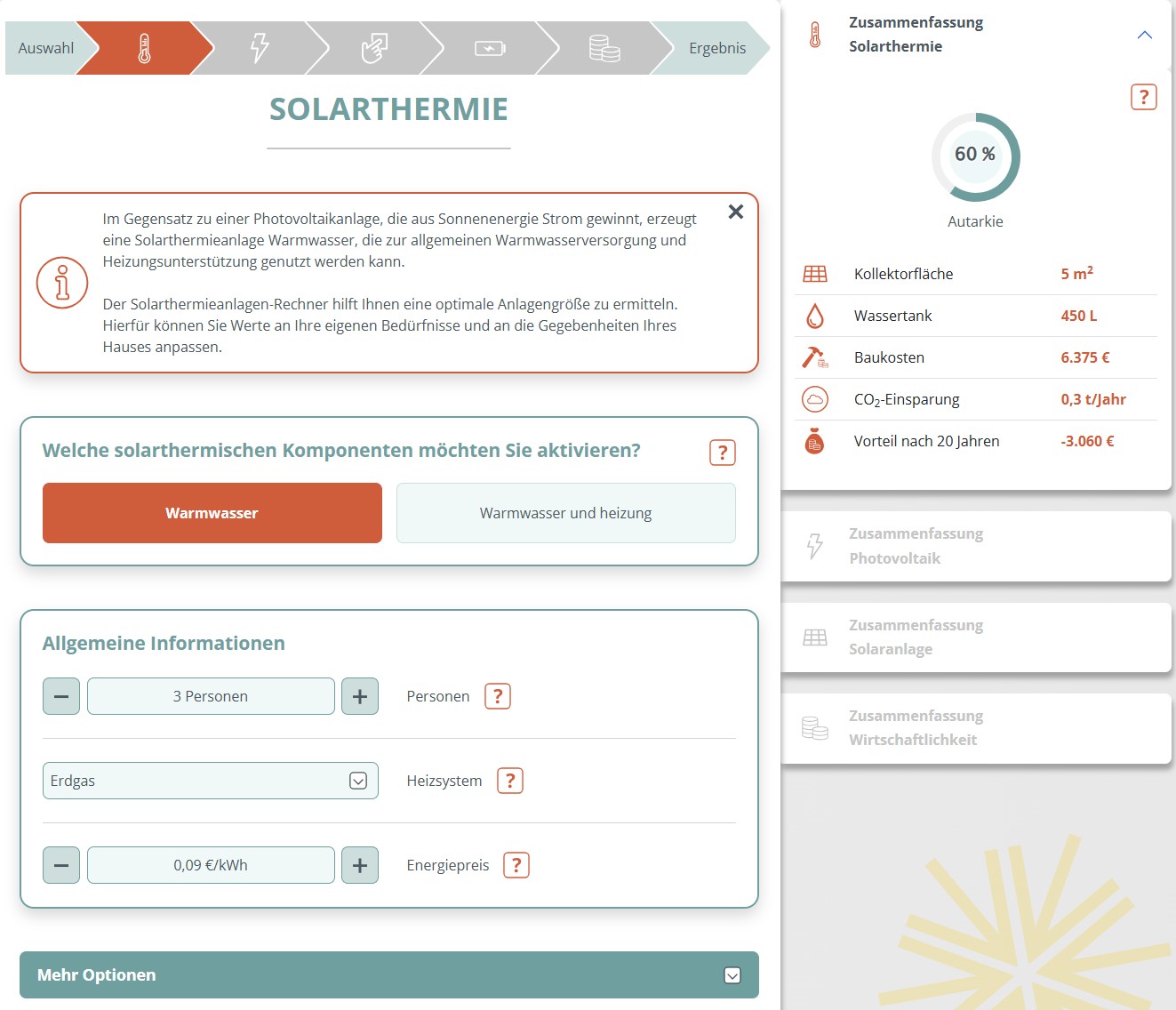Open the coins economics step
This screenshot has height=1010, width=1176.
[x=604, y=48]
